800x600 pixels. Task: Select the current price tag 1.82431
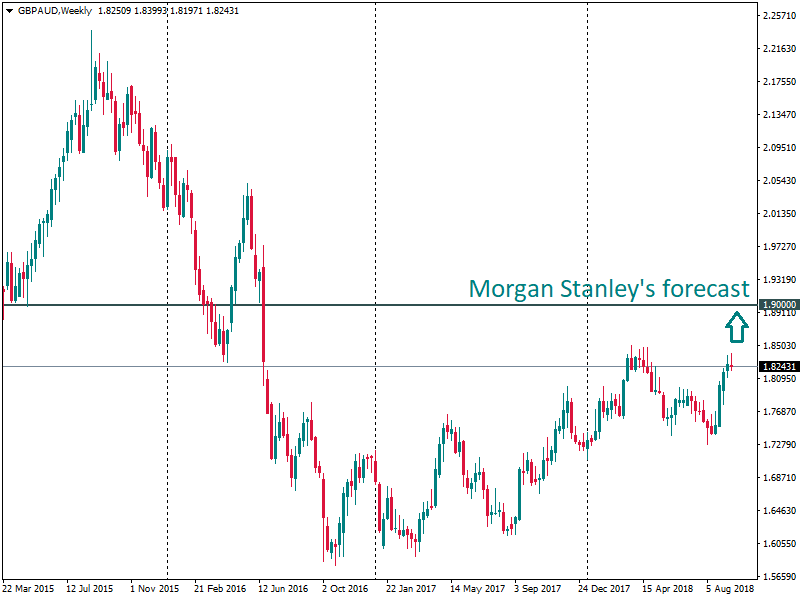point(777,367)
